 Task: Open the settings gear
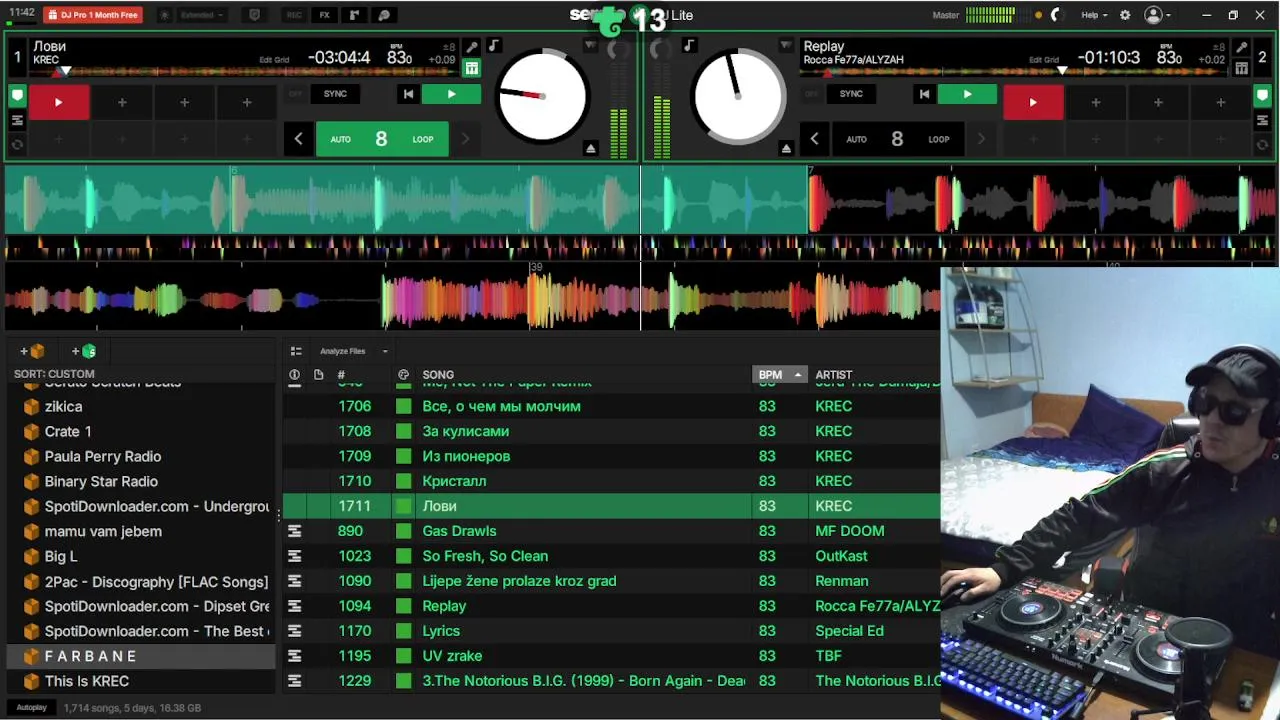click(x=1125, y=15)
